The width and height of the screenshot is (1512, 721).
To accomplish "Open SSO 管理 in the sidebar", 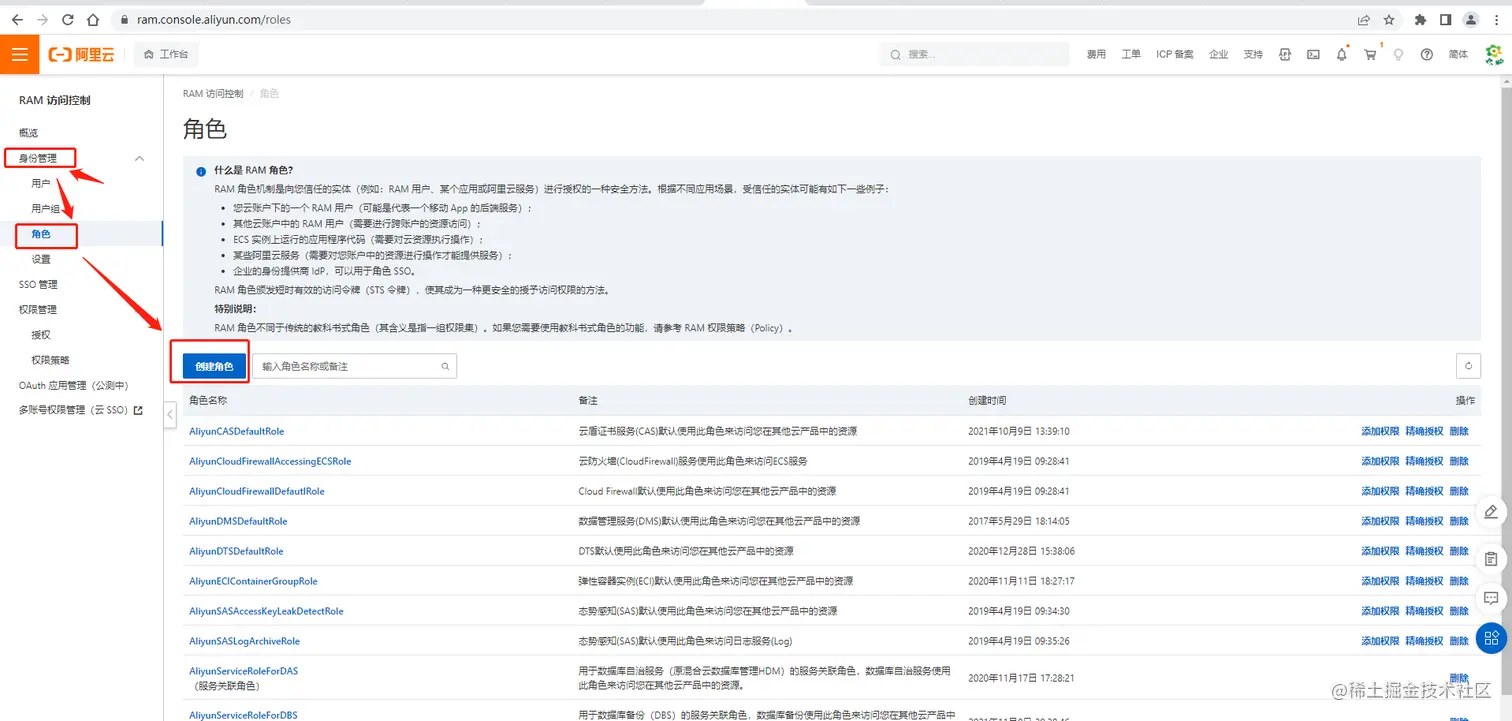I will point(38,284).
